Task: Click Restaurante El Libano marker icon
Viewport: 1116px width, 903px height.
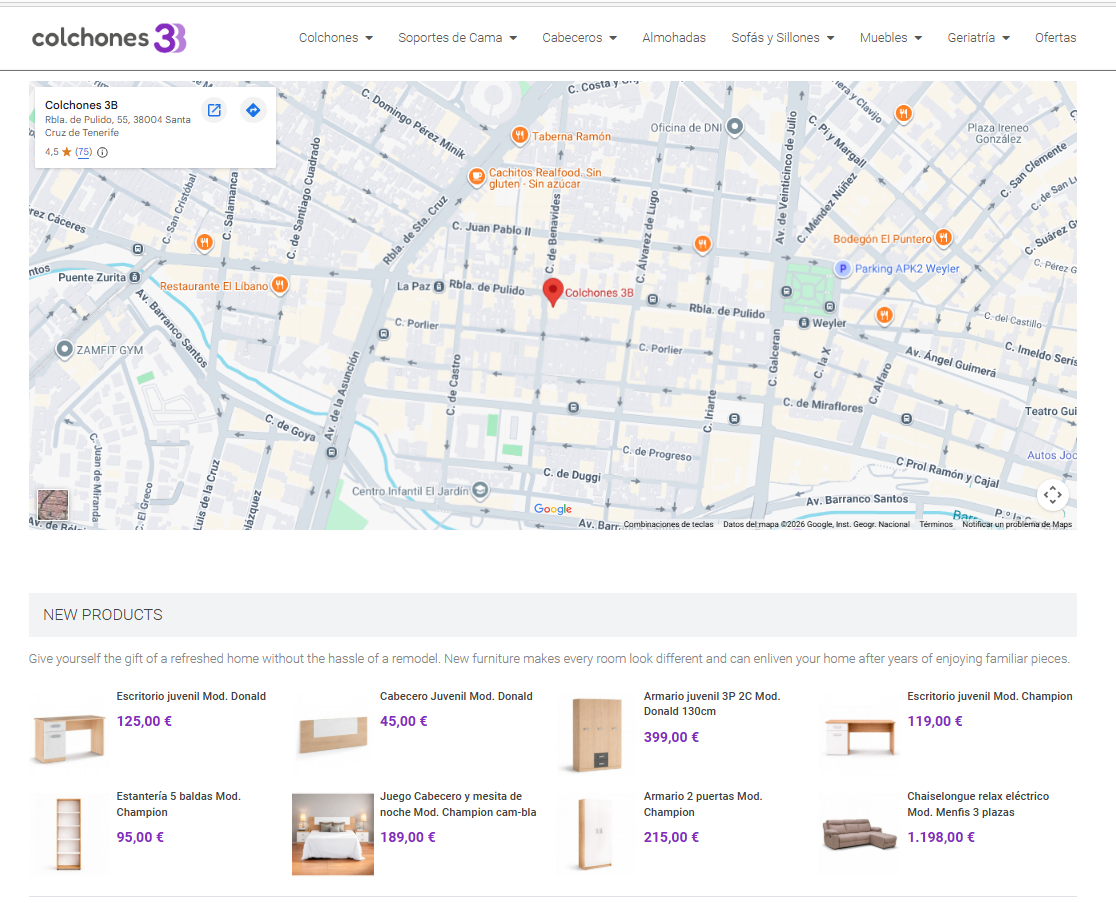Action: point(280,285)
